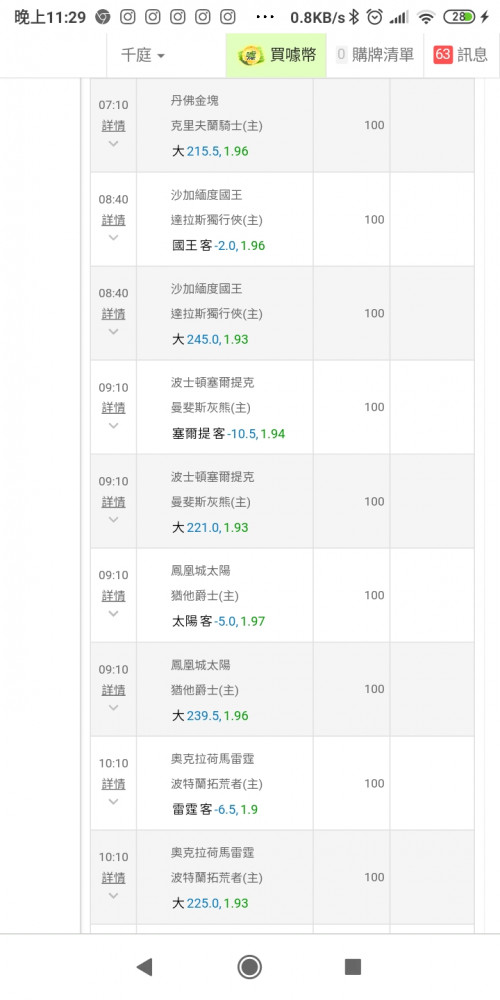The image size is (500, 1000).
Task: Expand chevron under 07:10 丹佛金塊 row
Action: click(x=114, y=143)
